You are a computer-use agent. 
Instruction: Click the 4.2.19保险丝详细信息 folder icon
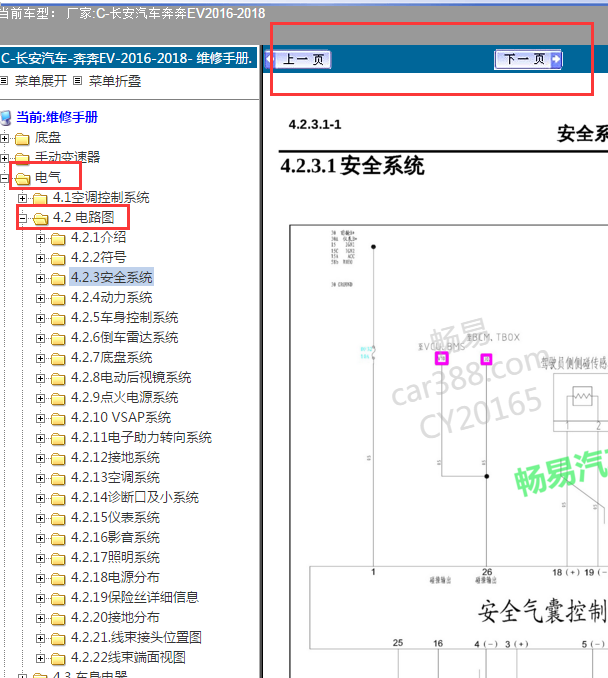tap(58, 599)
